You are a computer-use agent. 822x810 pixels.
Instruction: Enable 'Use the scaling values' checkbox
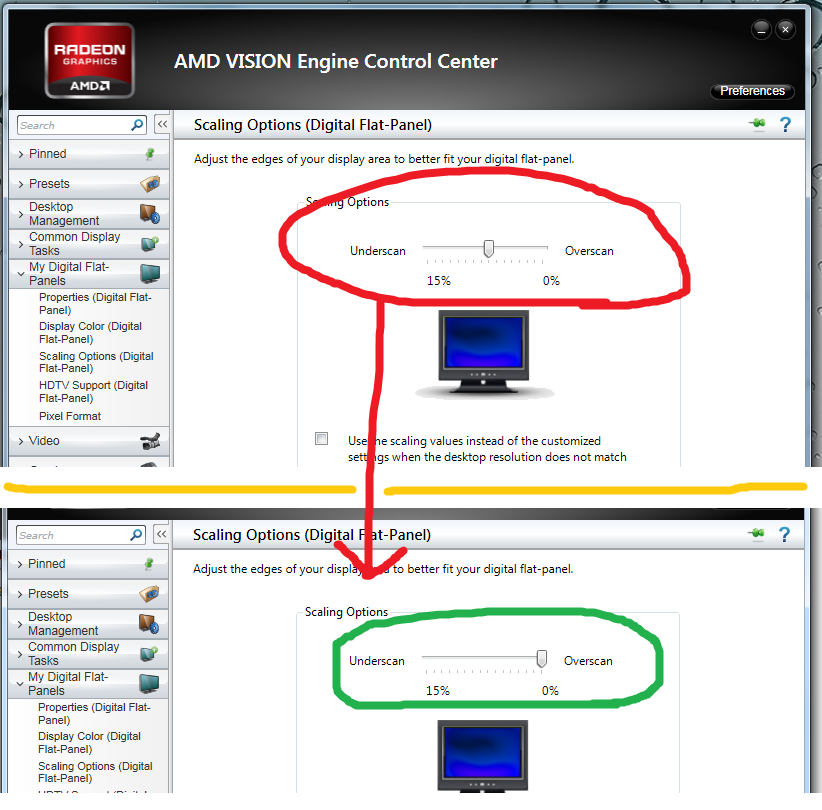(x=321, y=438)
